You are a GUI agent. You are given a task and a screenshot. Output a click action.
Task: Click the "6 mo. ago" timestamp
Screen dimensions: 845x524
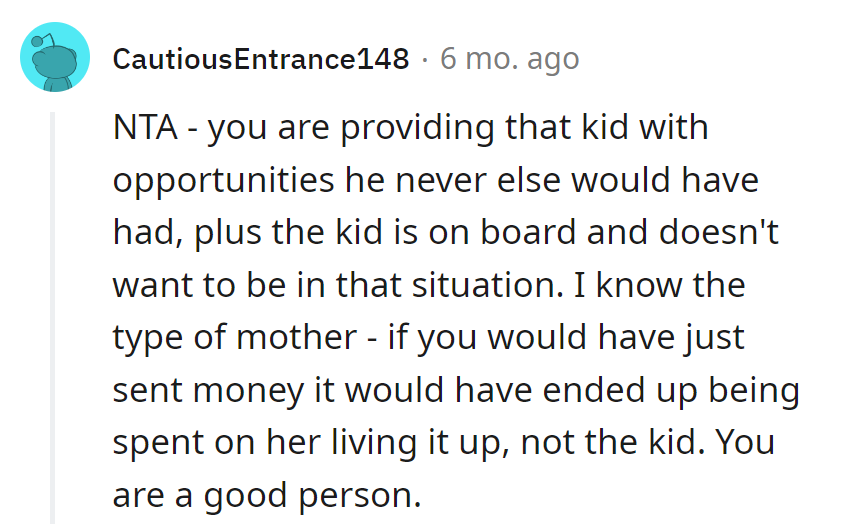tap(509, 59)
